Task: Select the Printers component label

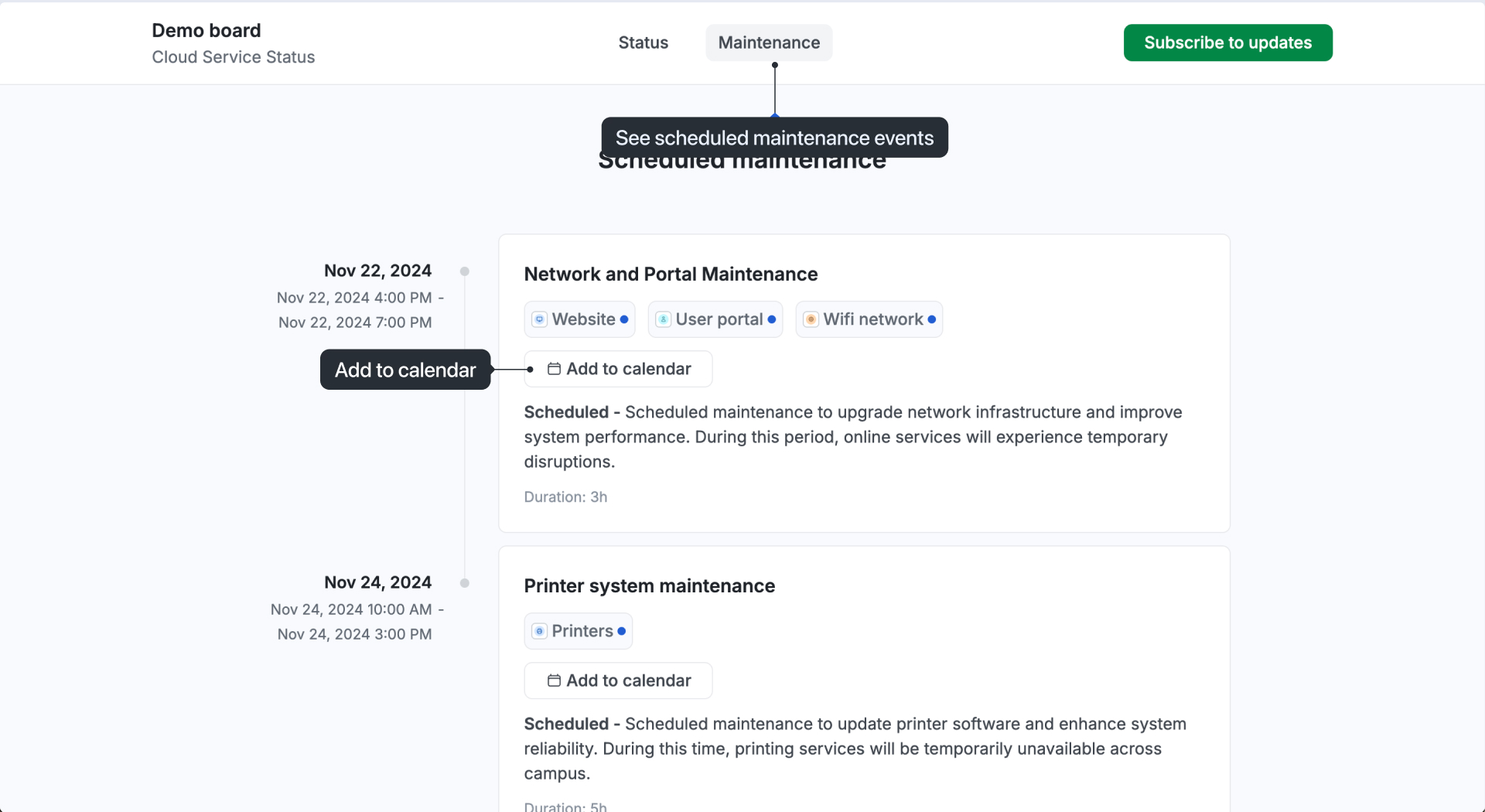Action: click(x=582, y=631)
